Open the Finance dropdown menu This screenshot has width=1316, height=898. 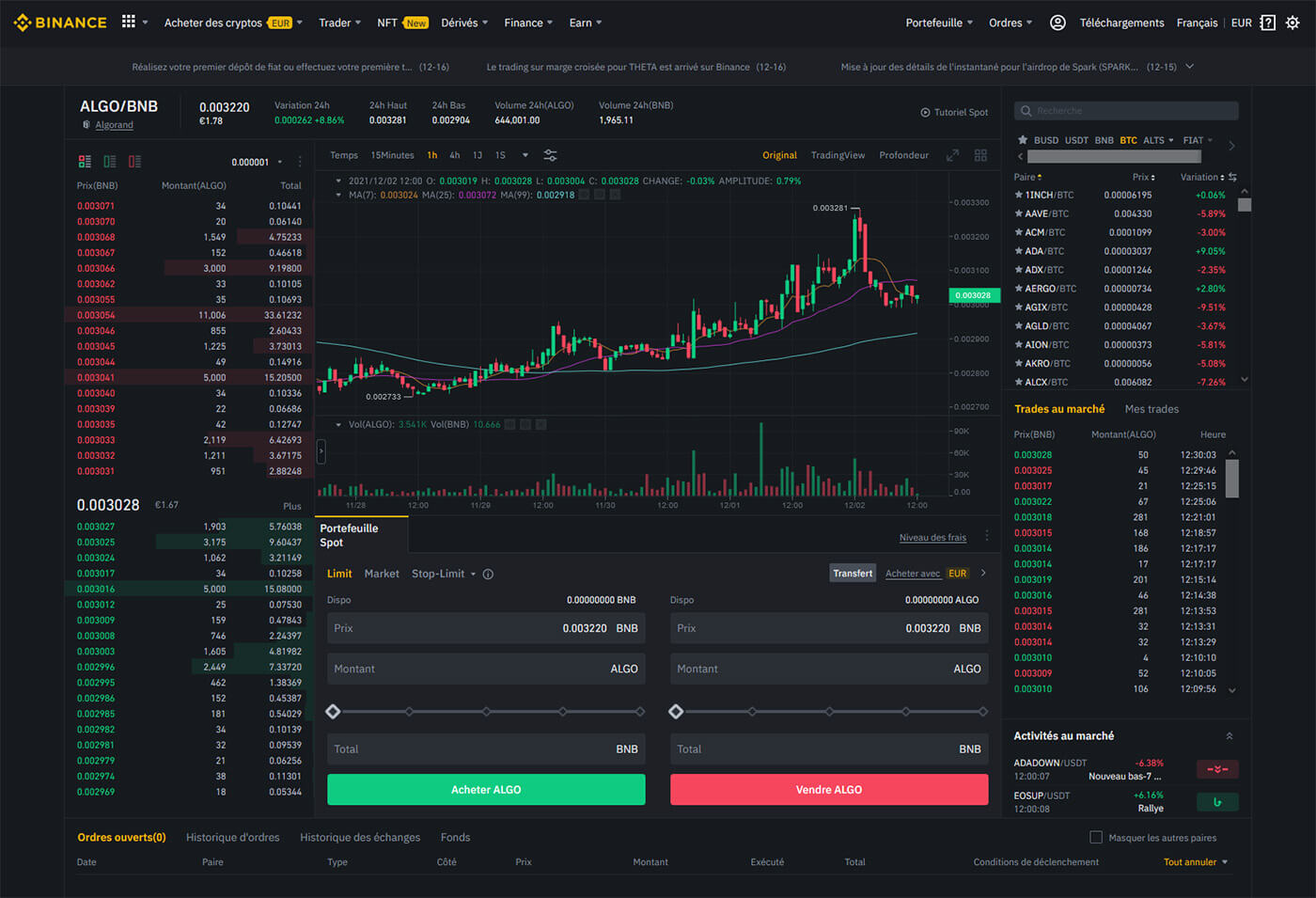(x=528, y=23)
